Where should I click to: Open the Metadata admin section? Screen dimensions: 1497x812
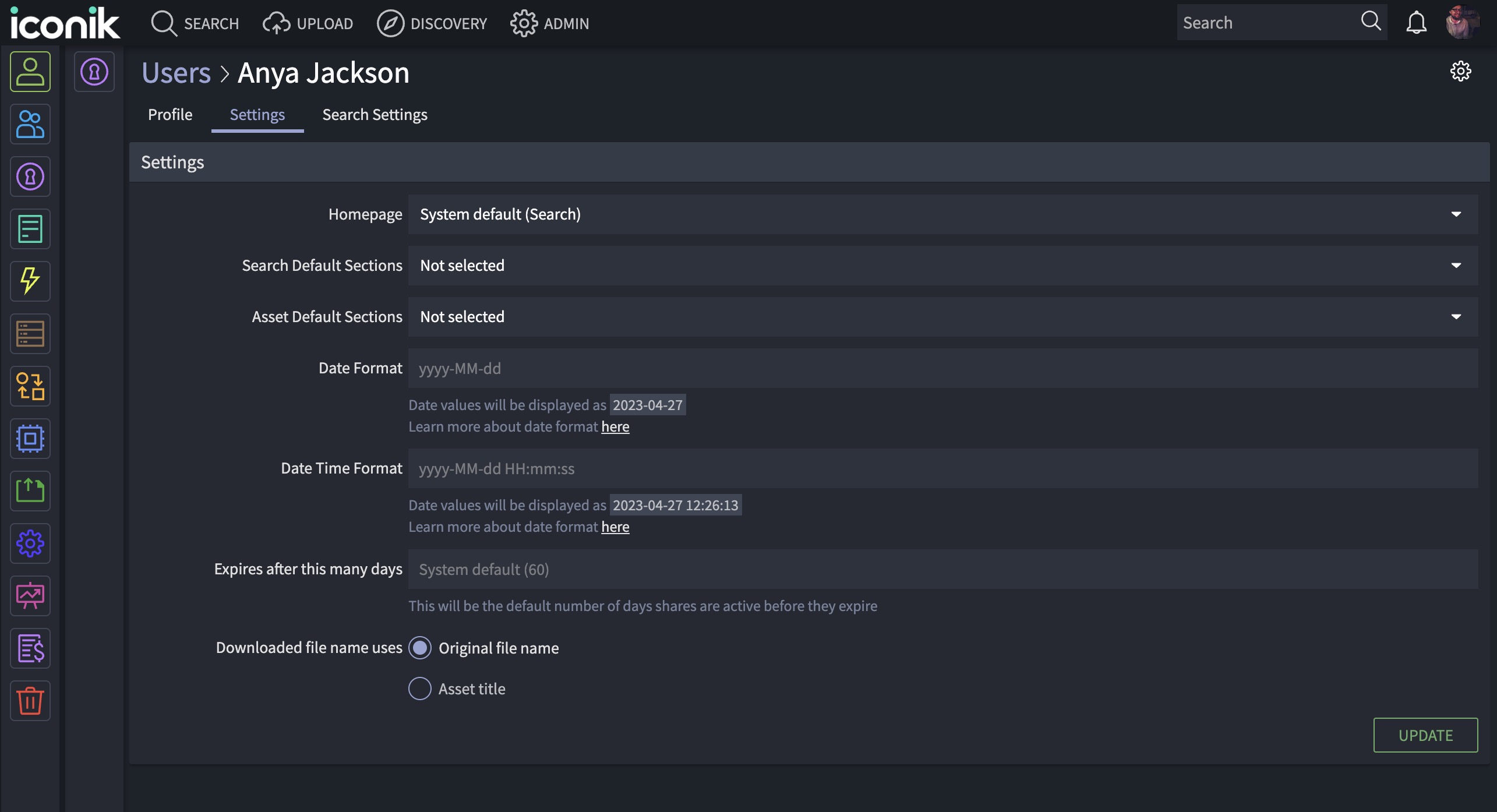[30, 229]
